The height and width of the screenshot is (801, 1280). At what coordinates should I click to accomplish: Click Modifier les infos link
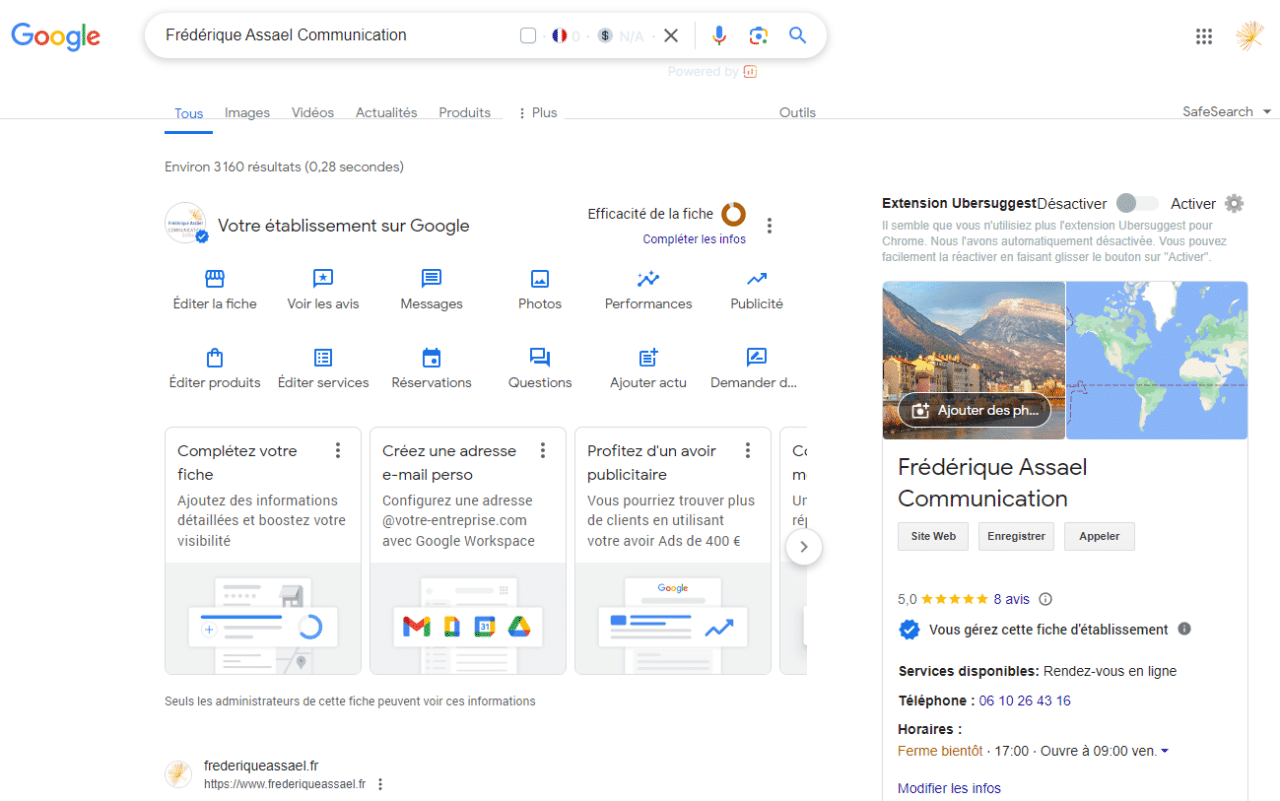[x=949, y=788]
